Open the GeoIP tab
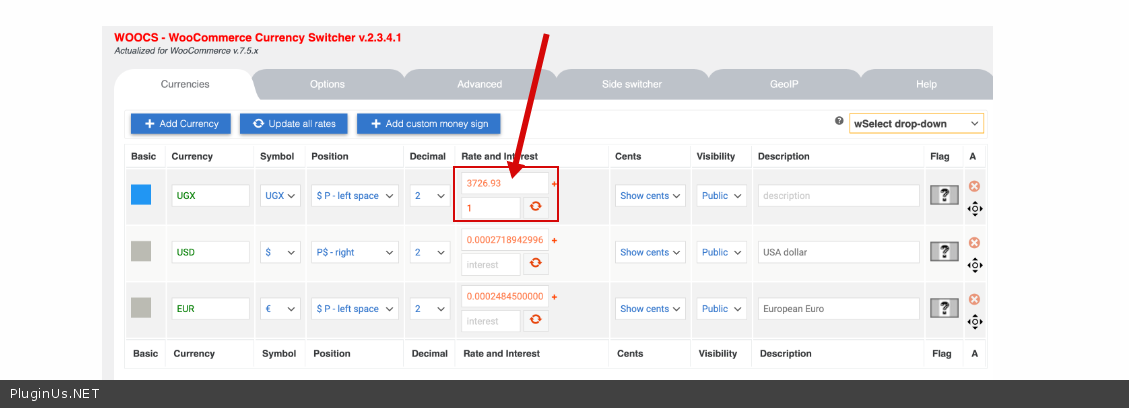 (784, 84)
